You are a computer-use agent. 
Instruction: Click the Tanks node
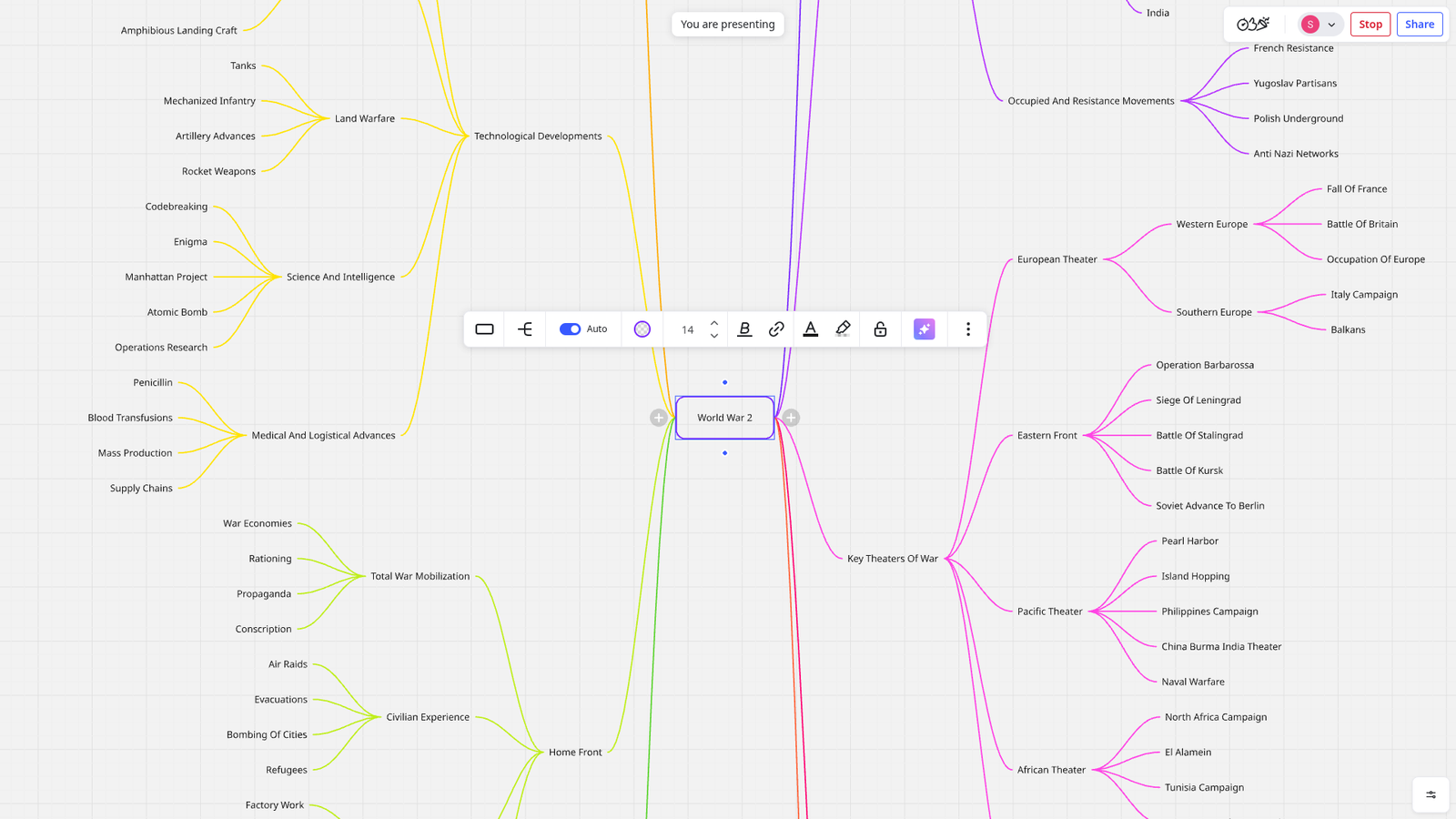[243, 66]
